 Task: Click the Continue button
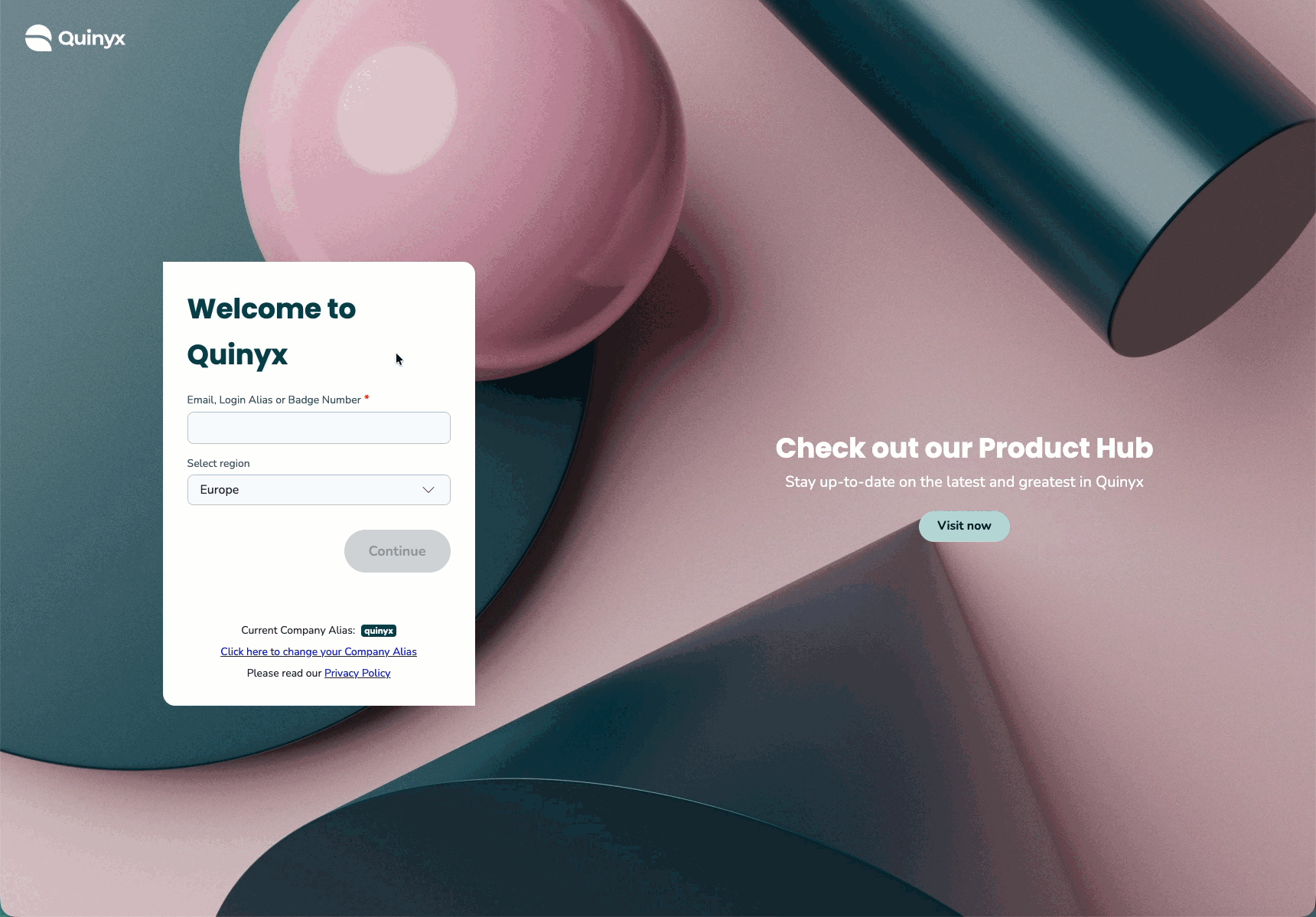click(x=397, y=551)
